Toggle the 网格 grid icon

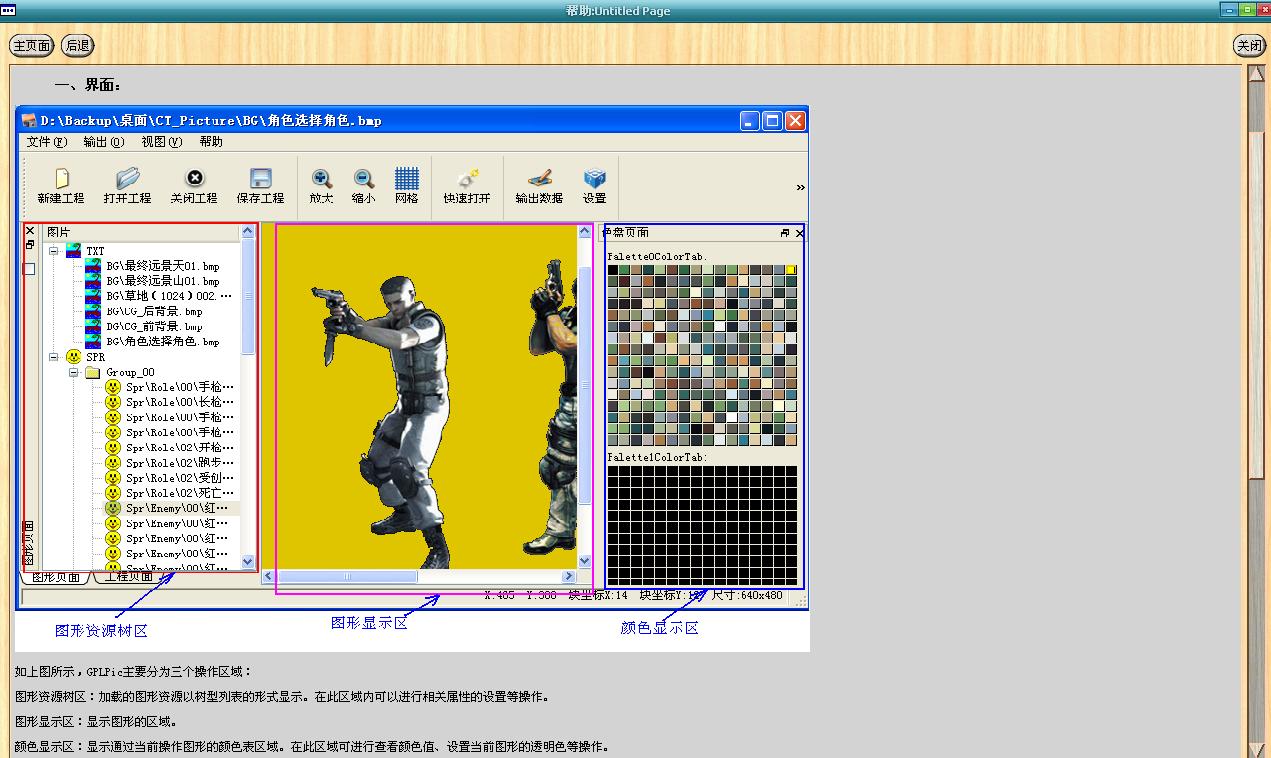407,179
